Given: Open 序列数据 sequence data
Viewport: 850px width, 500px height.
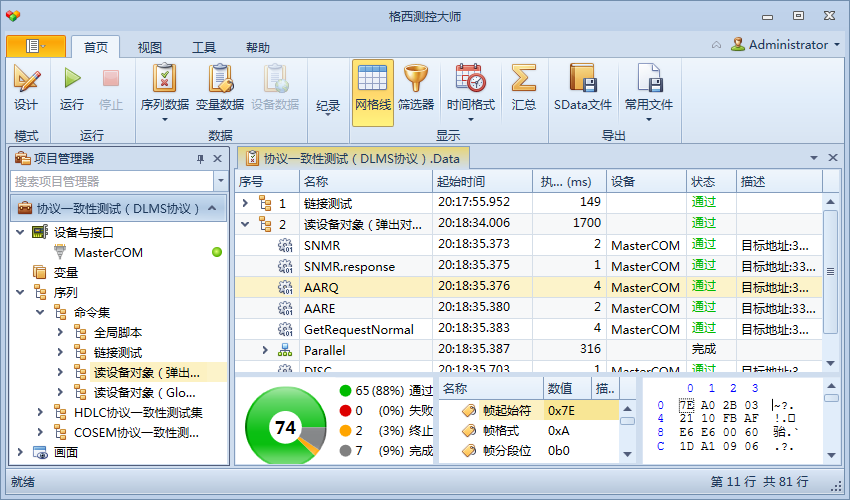Looking at the screenshot, I should click(164, 92).
